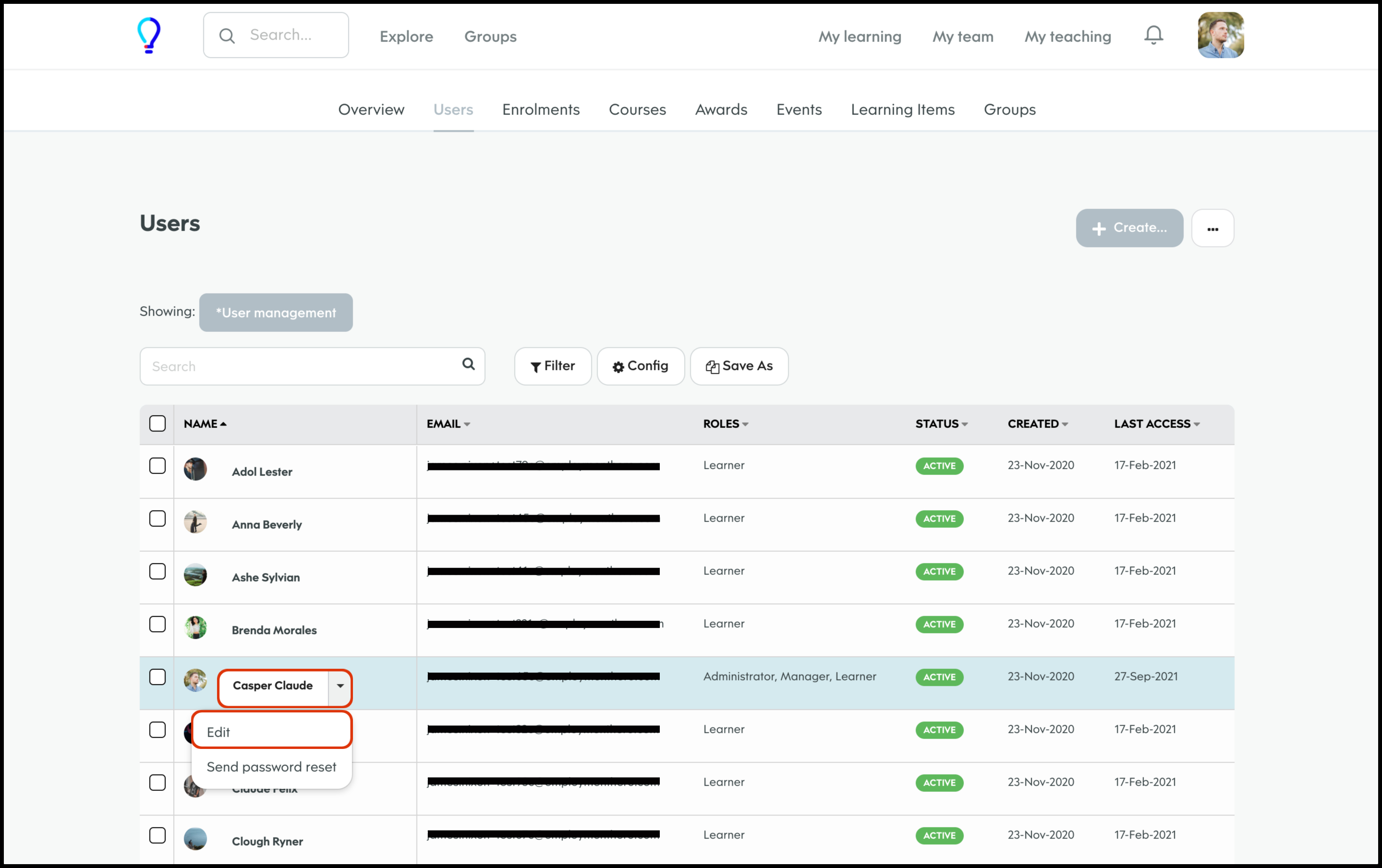This screenshot has height=868, width=1382.
Task: Click the user profile photo
Action: coord(1220,35)
